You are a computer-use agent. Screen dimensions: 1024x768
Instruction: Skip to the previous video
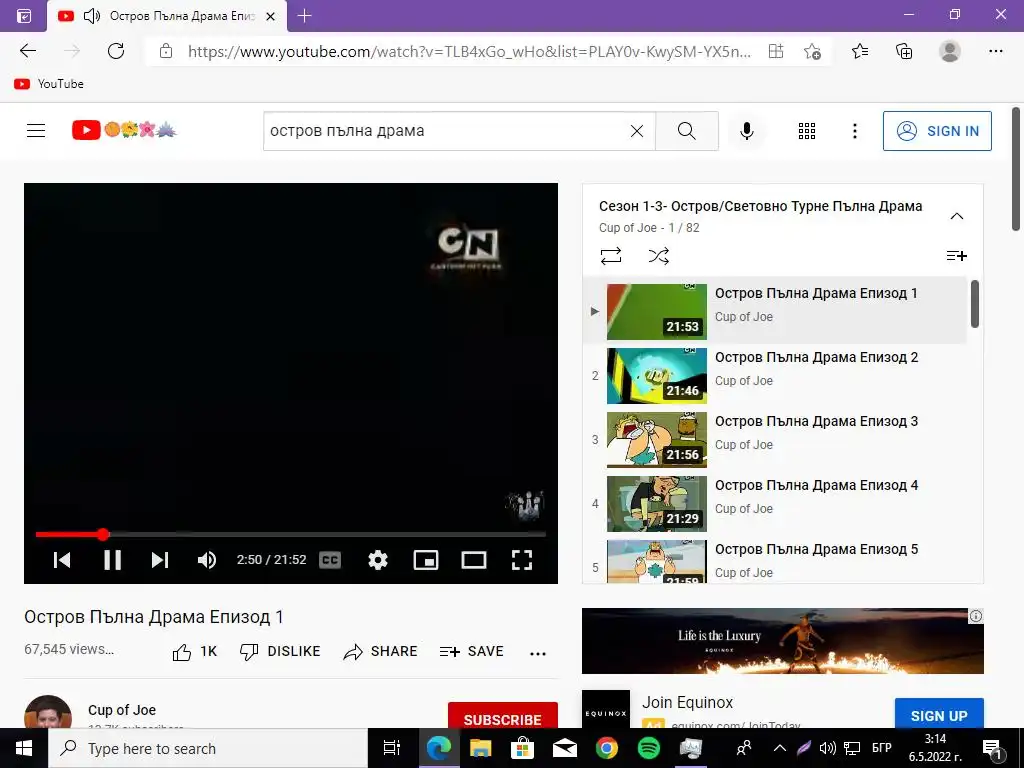[62, 560]
